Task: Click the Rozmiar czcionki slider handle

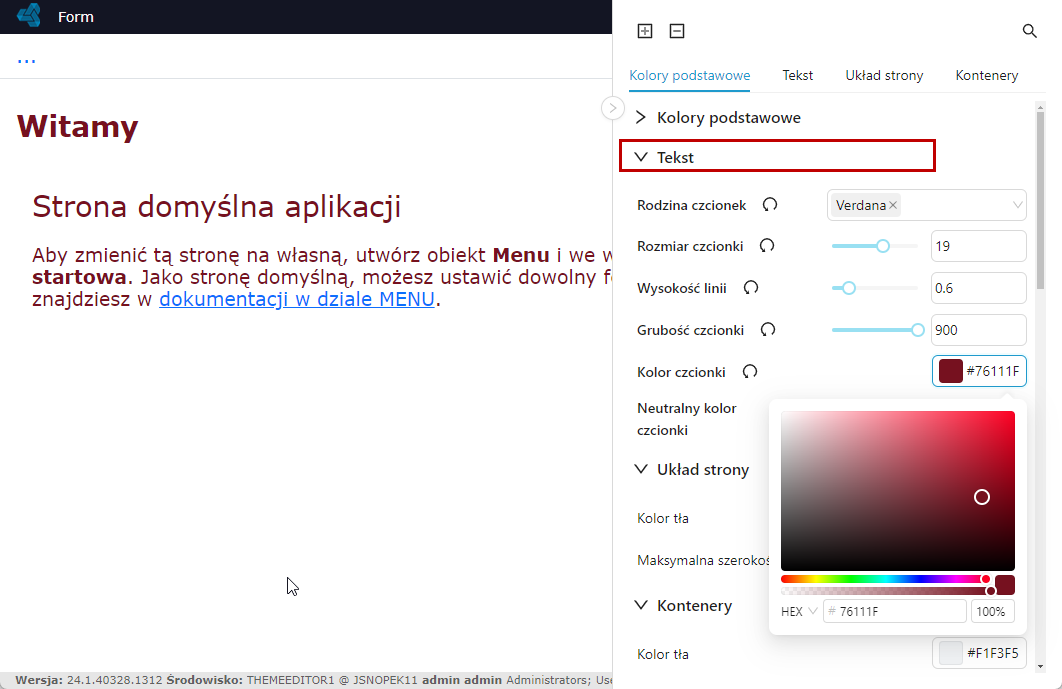Action: pyautogui.click(x=883, y=246)
